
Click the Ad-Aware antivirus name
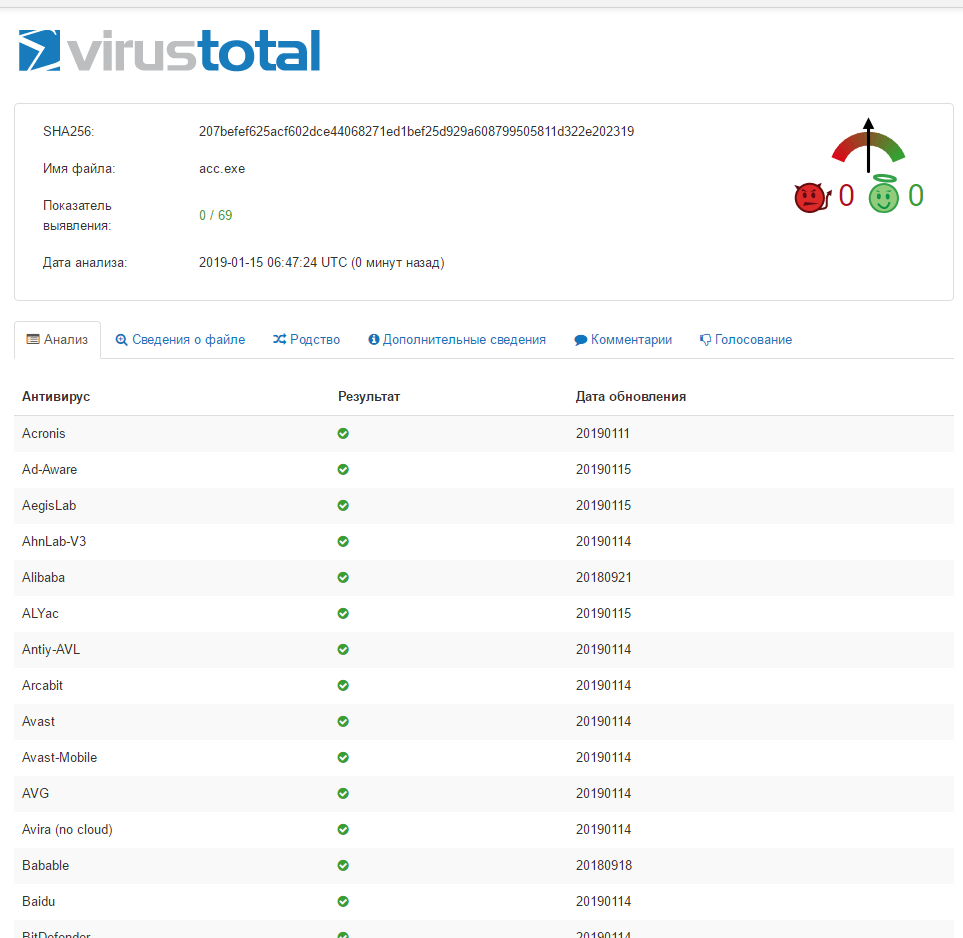50,469
